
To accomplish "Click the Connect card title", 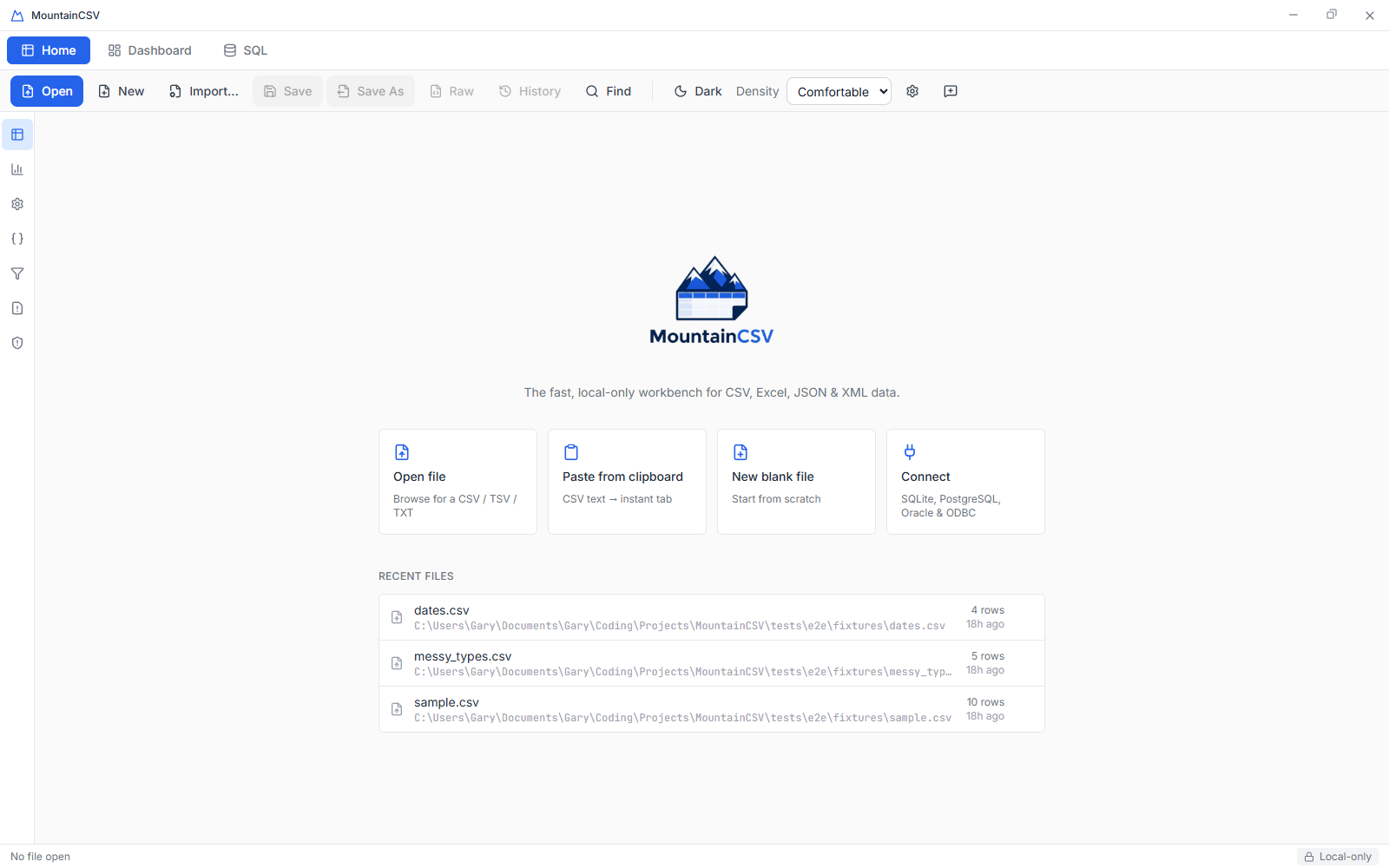I will (x=925, y=477).
